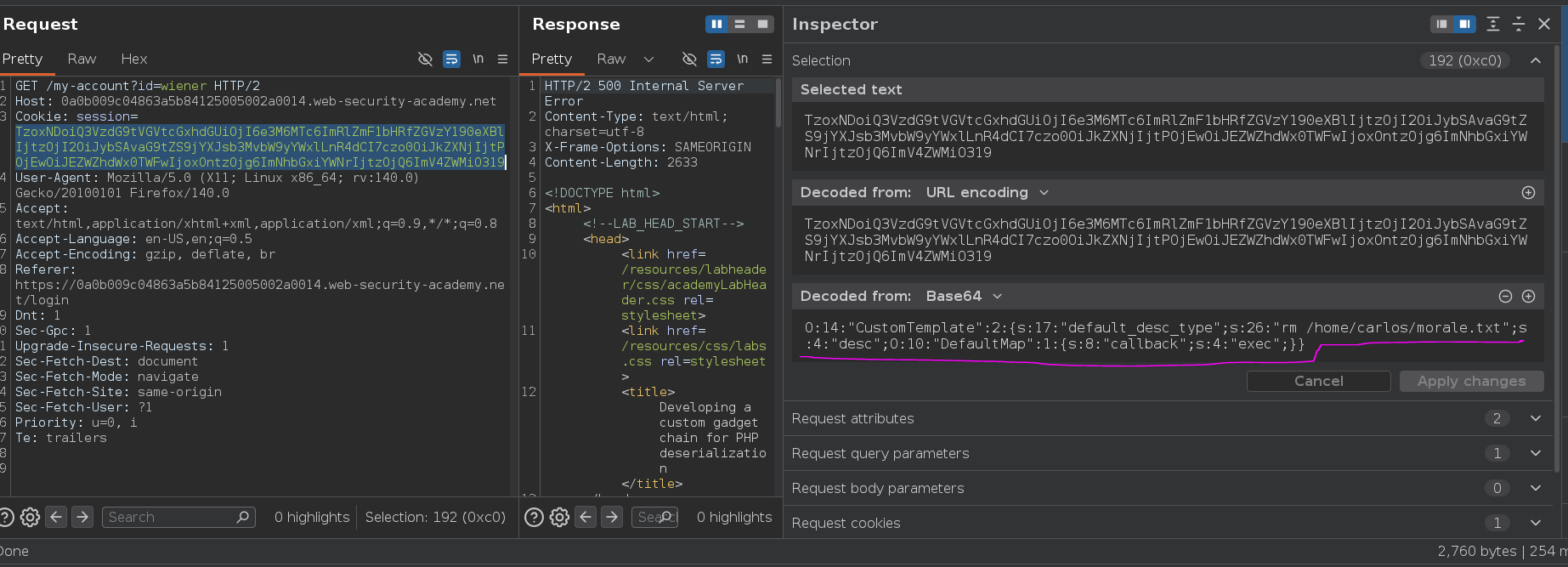This screenshot has height=567, width=1568.
Task: Click Request attributes count badge '2'
Action: pos(1497,418)
